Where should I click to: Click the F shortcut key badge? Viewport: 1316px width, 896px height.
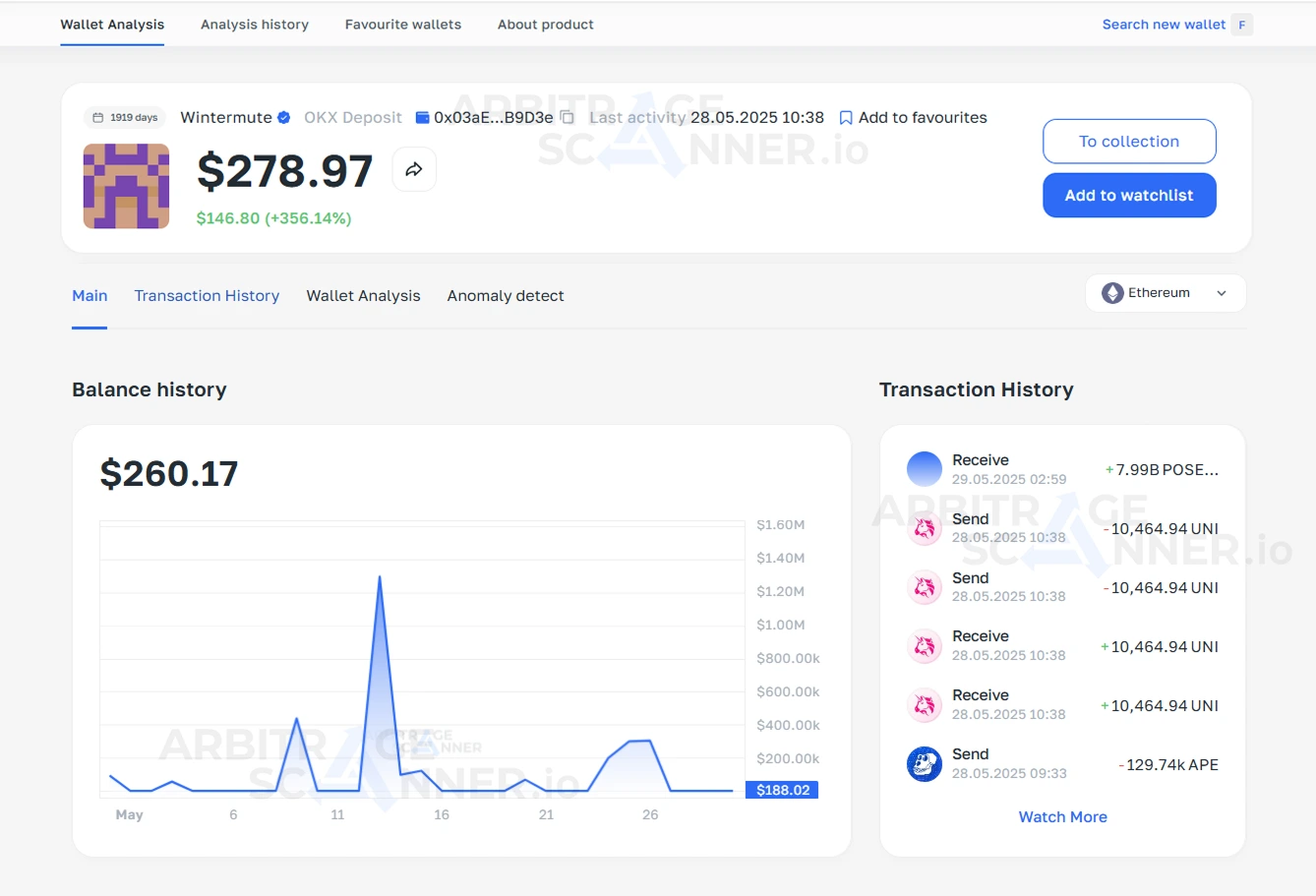tap(1242, 25)
